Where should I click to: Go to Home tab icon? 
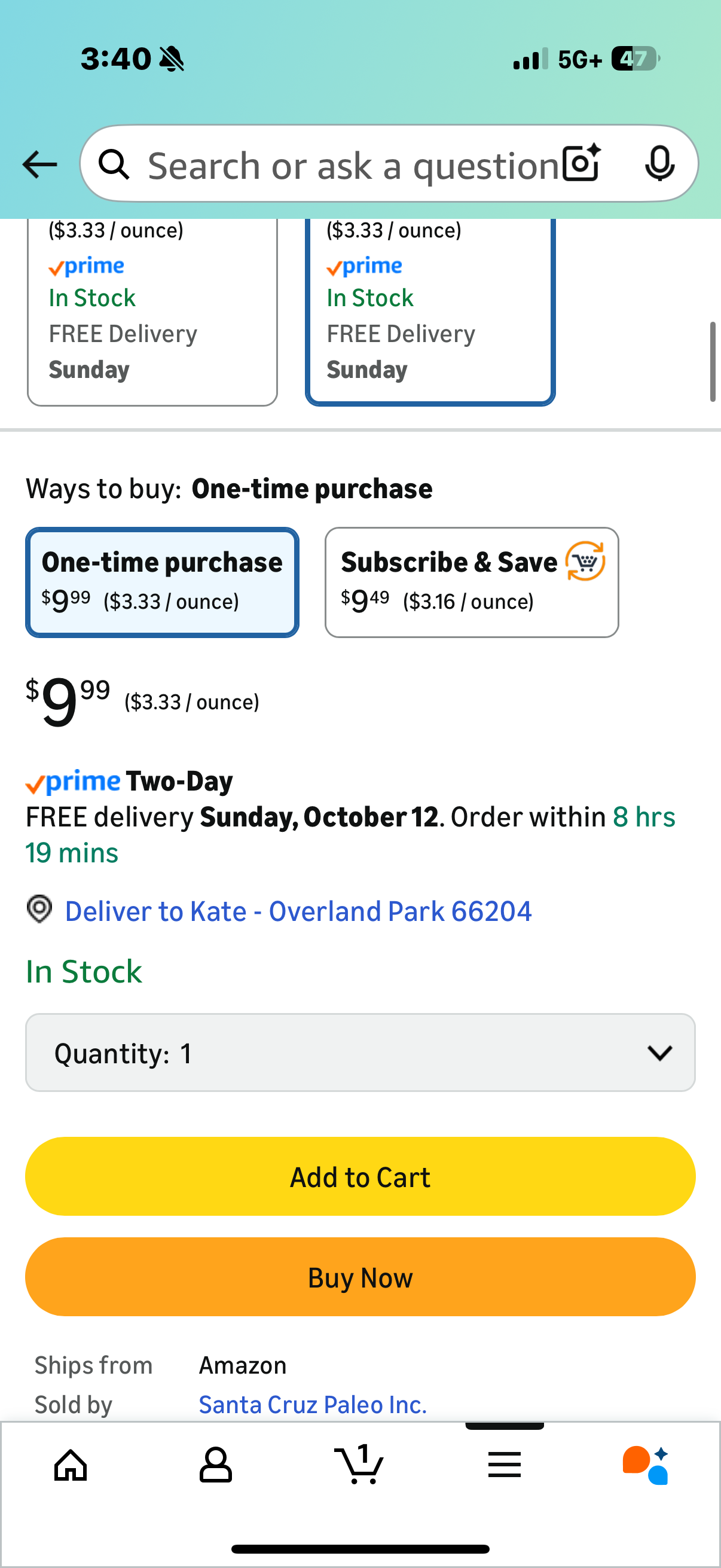coord(71,1465)
